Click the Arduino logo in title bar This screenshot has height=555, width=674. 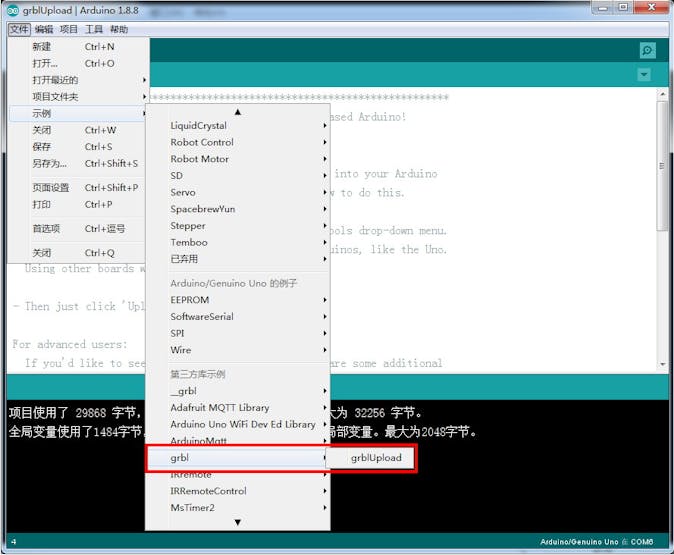click(x=13, y=11)
